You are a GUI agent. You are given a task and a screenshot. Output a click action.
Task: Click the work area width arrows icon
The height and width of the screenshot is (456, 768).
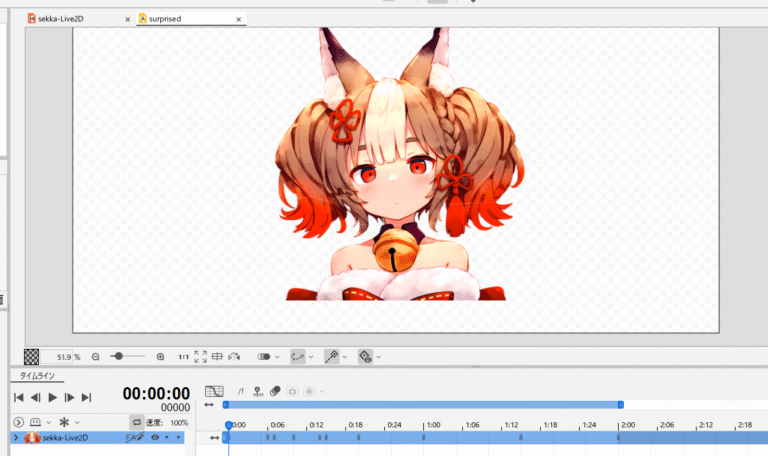(209, 405)
